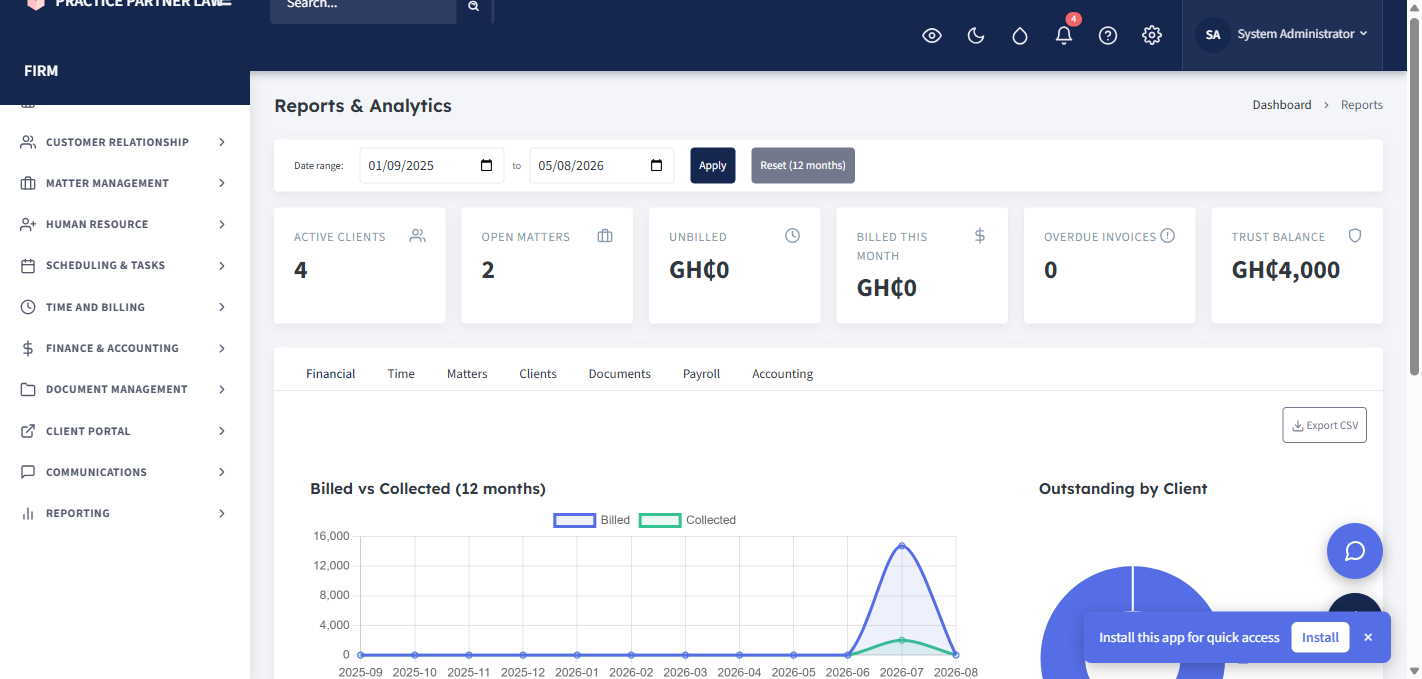Click the Trust Balance shield icon

[x=1355, y=236]
